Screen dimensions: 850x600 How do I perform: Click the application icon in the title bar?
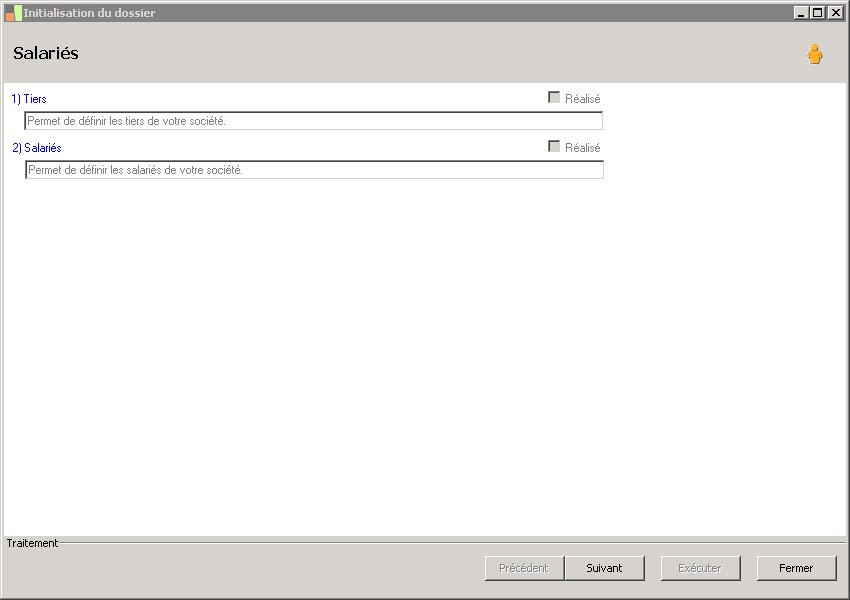(x=14, y=13)
